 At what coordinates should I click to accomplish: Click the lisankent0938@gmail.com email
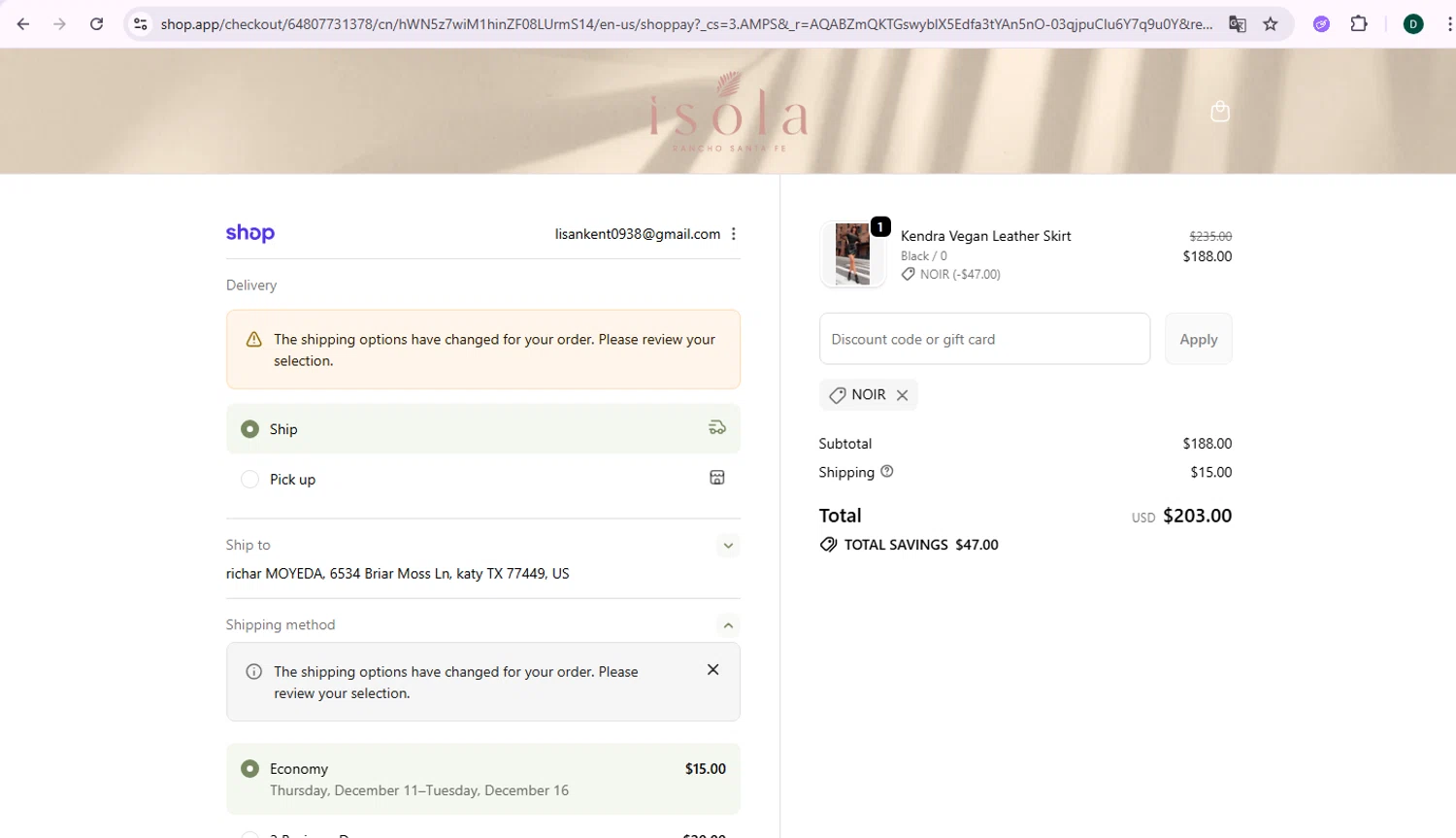(x=638, y=234)
